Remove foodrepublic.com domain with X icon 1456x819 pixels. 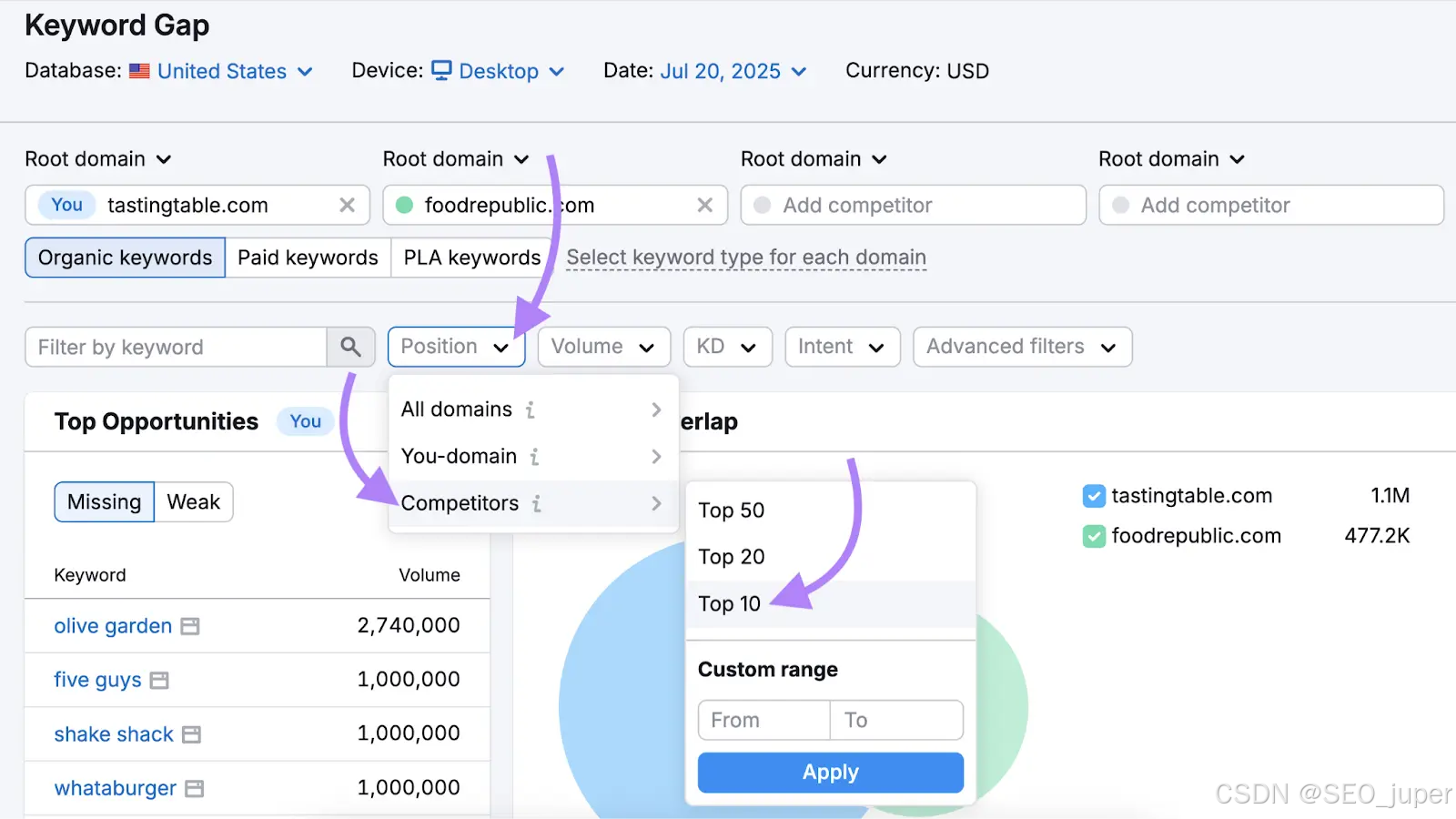pos(704,206)
